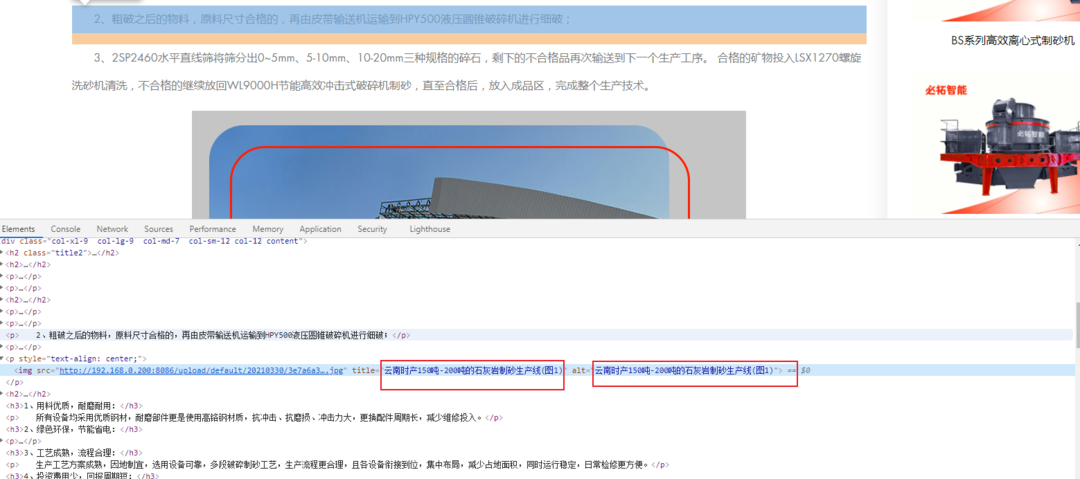The height and width of the screenshot is (479, 1080).
Task: Open the BS系列高效离心式制砂机 product link
Action: tap(1012, 40)
